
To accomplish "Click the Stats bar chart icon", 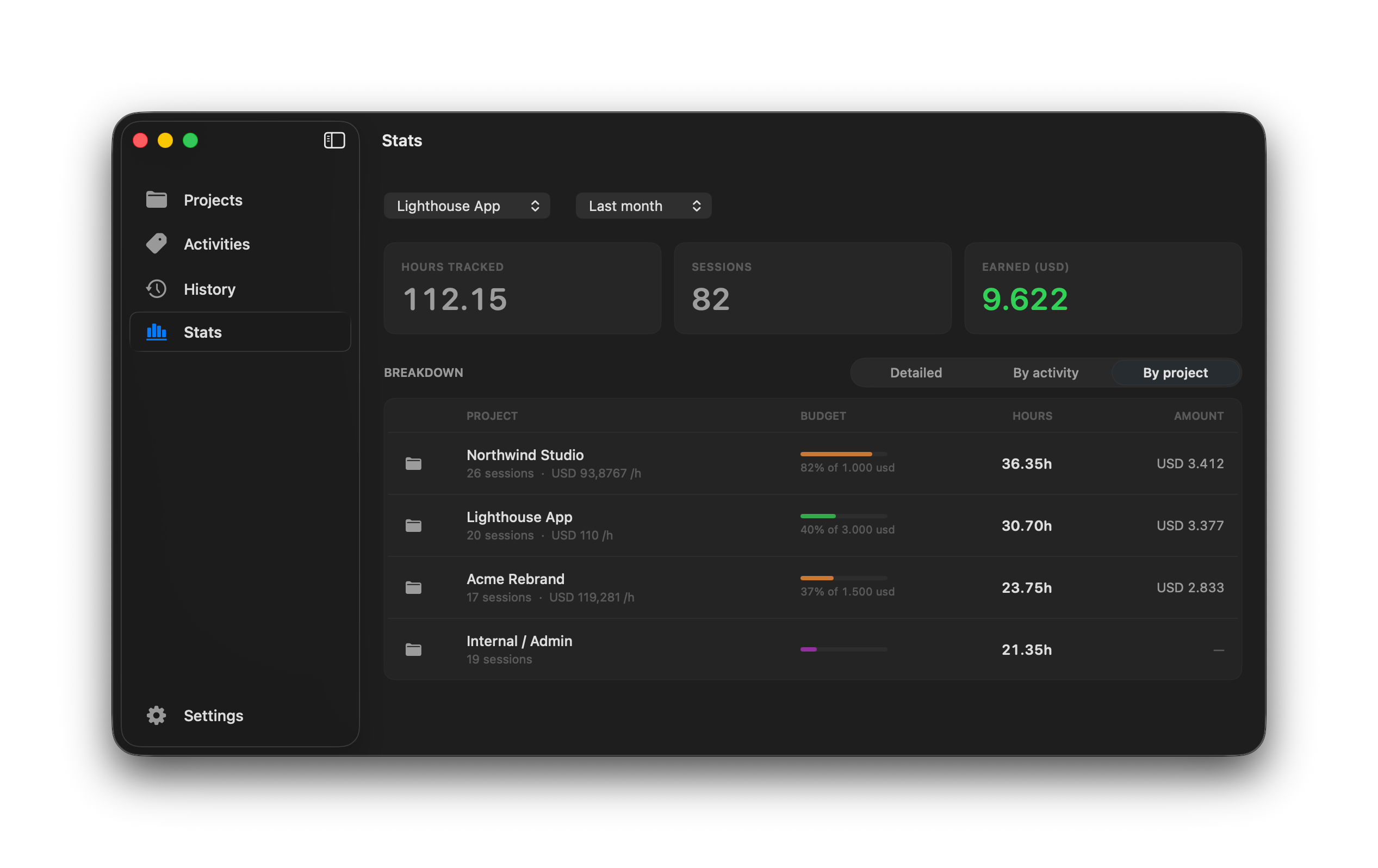I will pyautogui.click(x=156, y=332).
